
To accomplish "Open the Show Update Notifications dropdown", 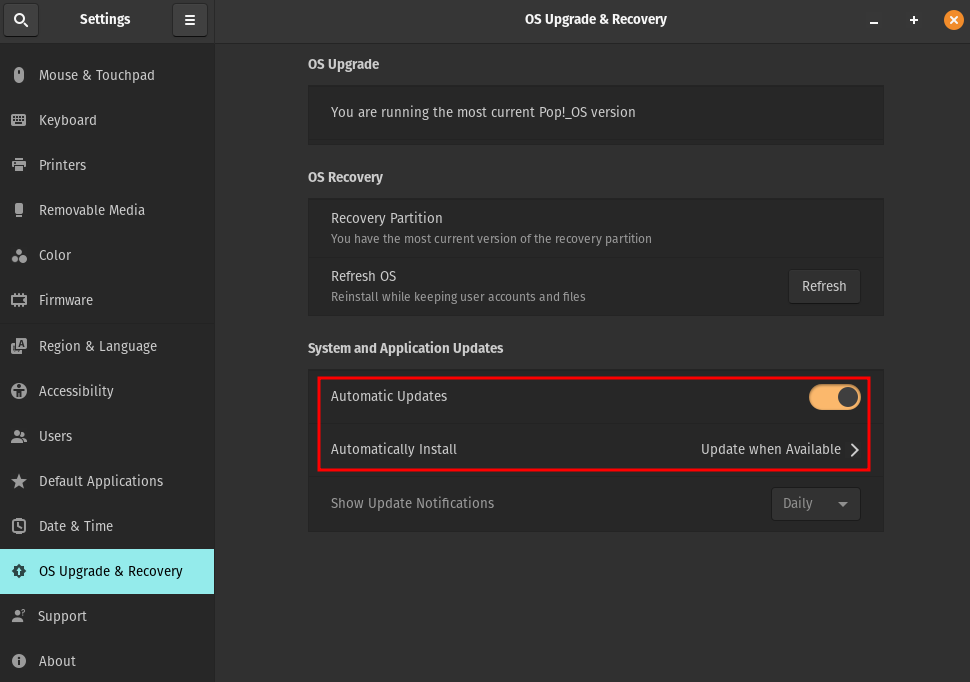I will point(815,504).
